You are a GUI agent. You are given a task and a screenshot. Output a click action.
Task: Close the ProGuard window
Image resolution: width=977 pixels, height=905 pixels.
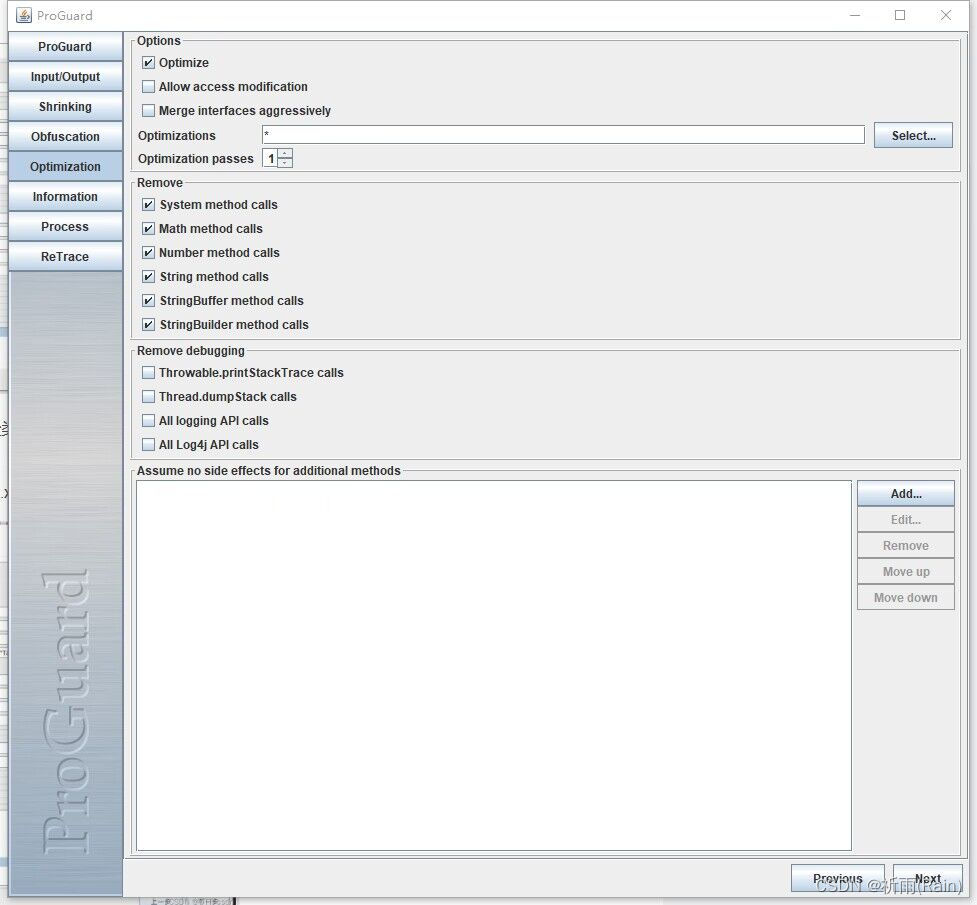click(x=945, y=15)
